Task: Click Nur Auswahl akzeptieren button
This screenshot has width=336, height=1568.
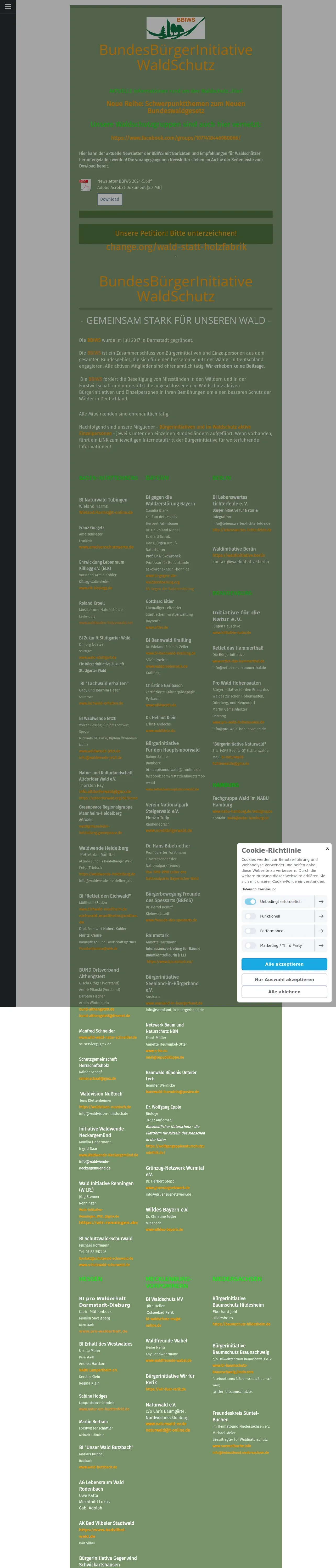Action: point(284,979)
